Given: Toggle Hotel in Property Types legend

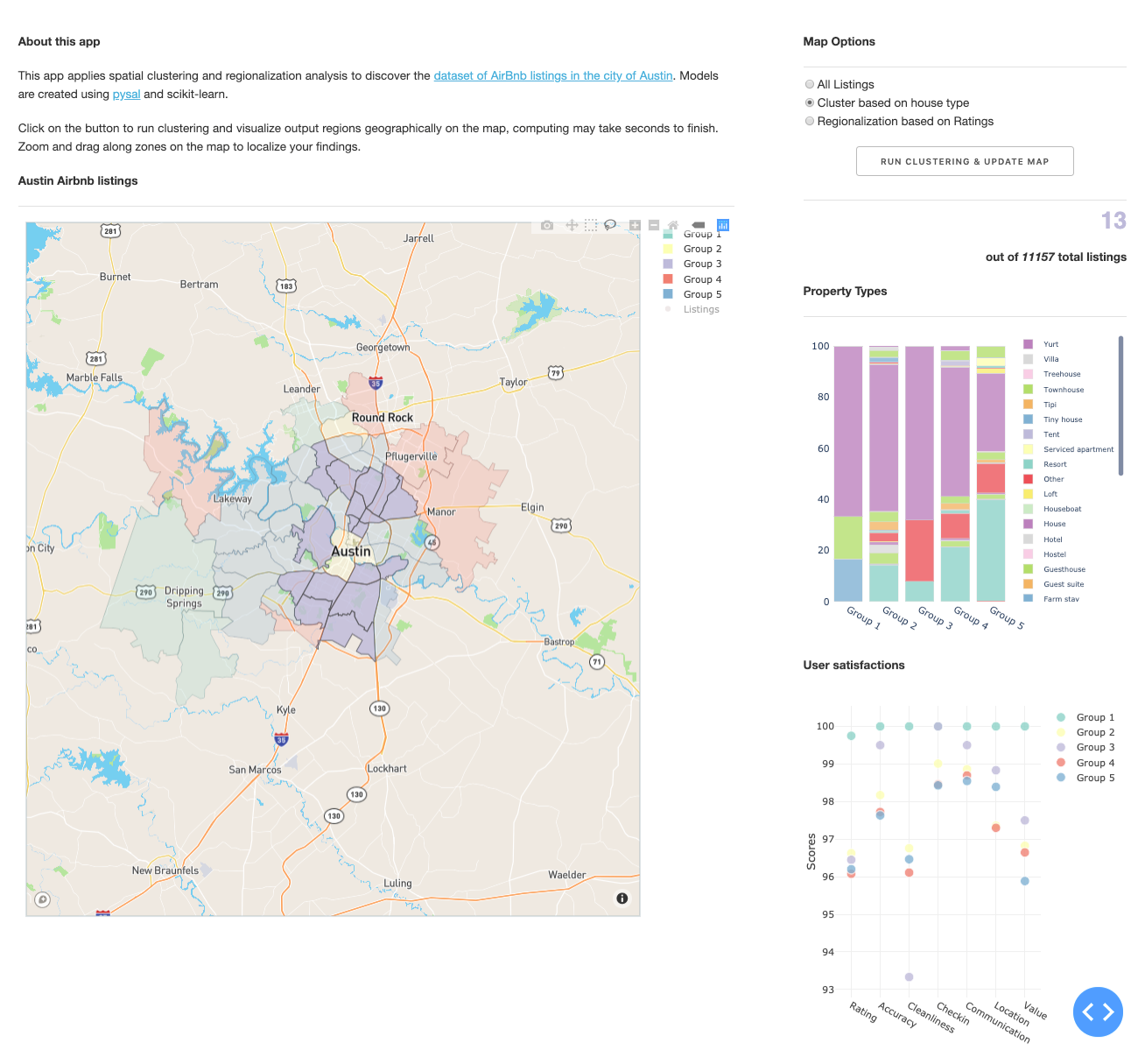Looking at the screenshot, I should click(1052, 539).
